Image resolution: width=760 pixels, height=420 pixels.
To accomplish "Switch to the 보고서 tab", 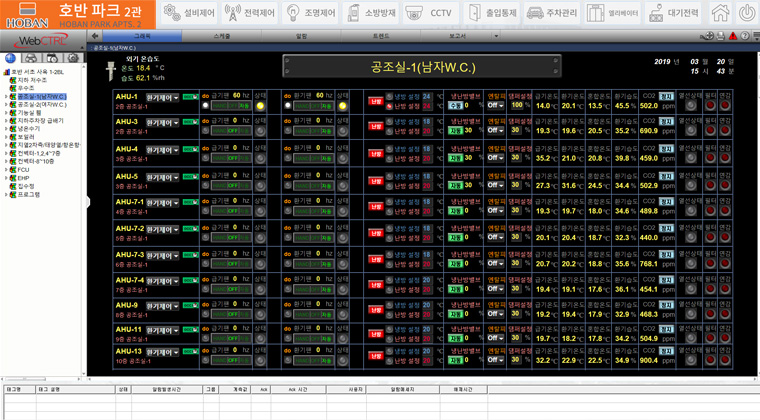I will [x=457, y=36].
